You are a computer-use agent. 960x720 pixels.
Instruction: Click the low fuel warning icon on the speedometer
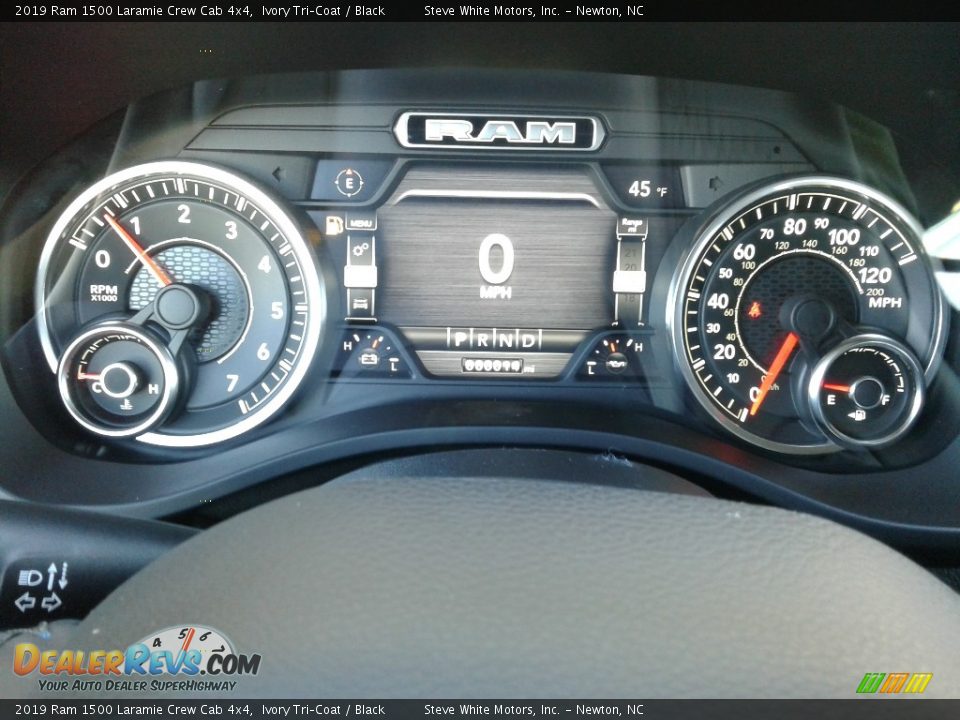click(858, 416)
